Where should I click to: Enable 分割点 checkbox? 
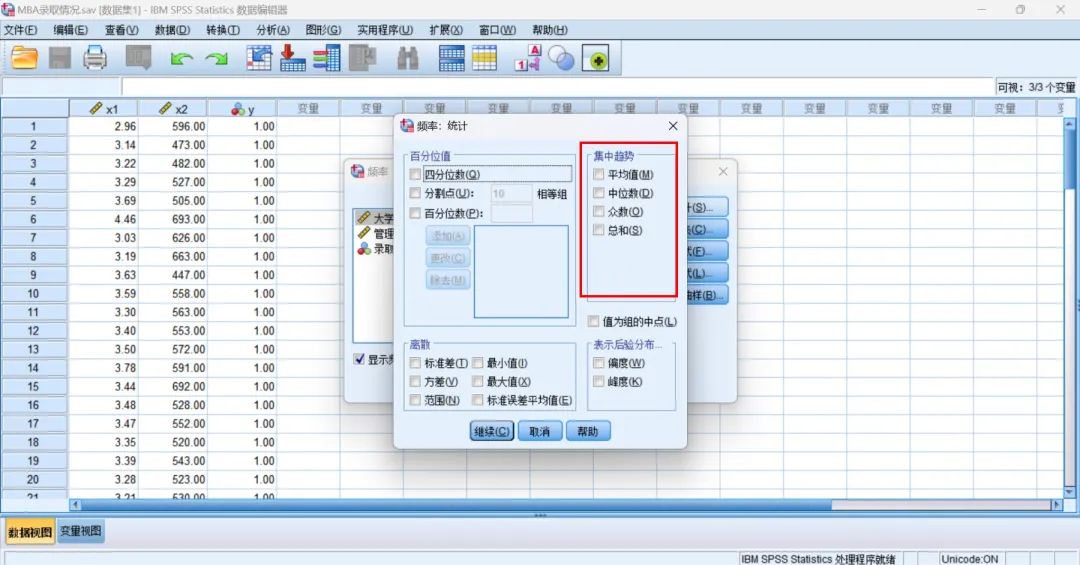(415, 193)
